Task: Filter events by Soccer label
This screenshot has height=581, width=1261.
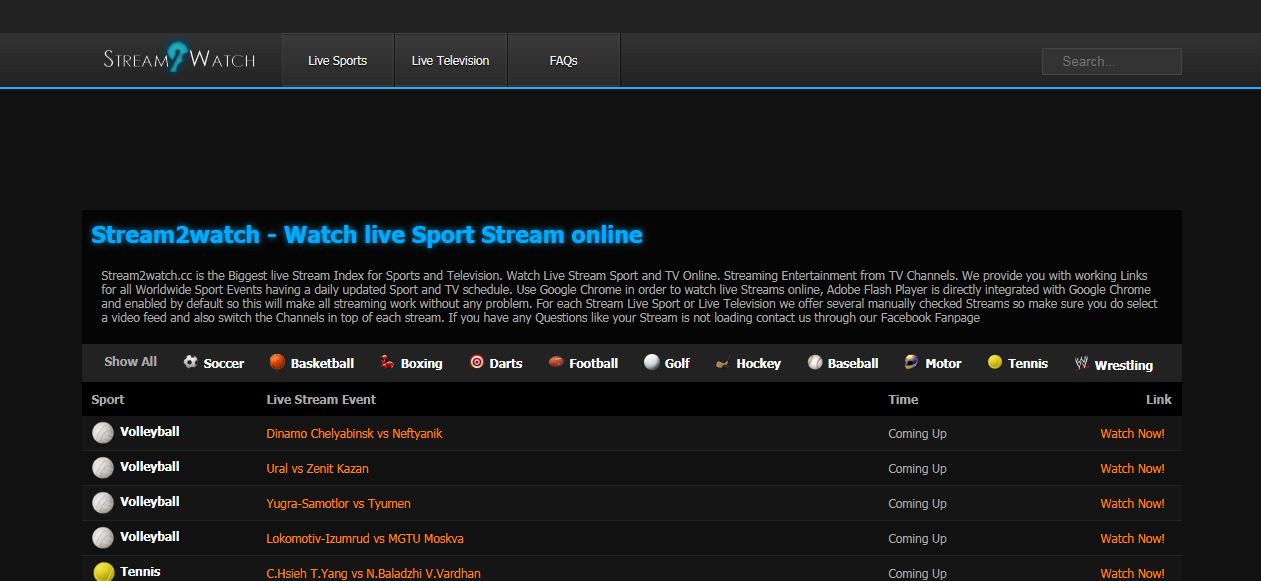Action: pos(224,363)
